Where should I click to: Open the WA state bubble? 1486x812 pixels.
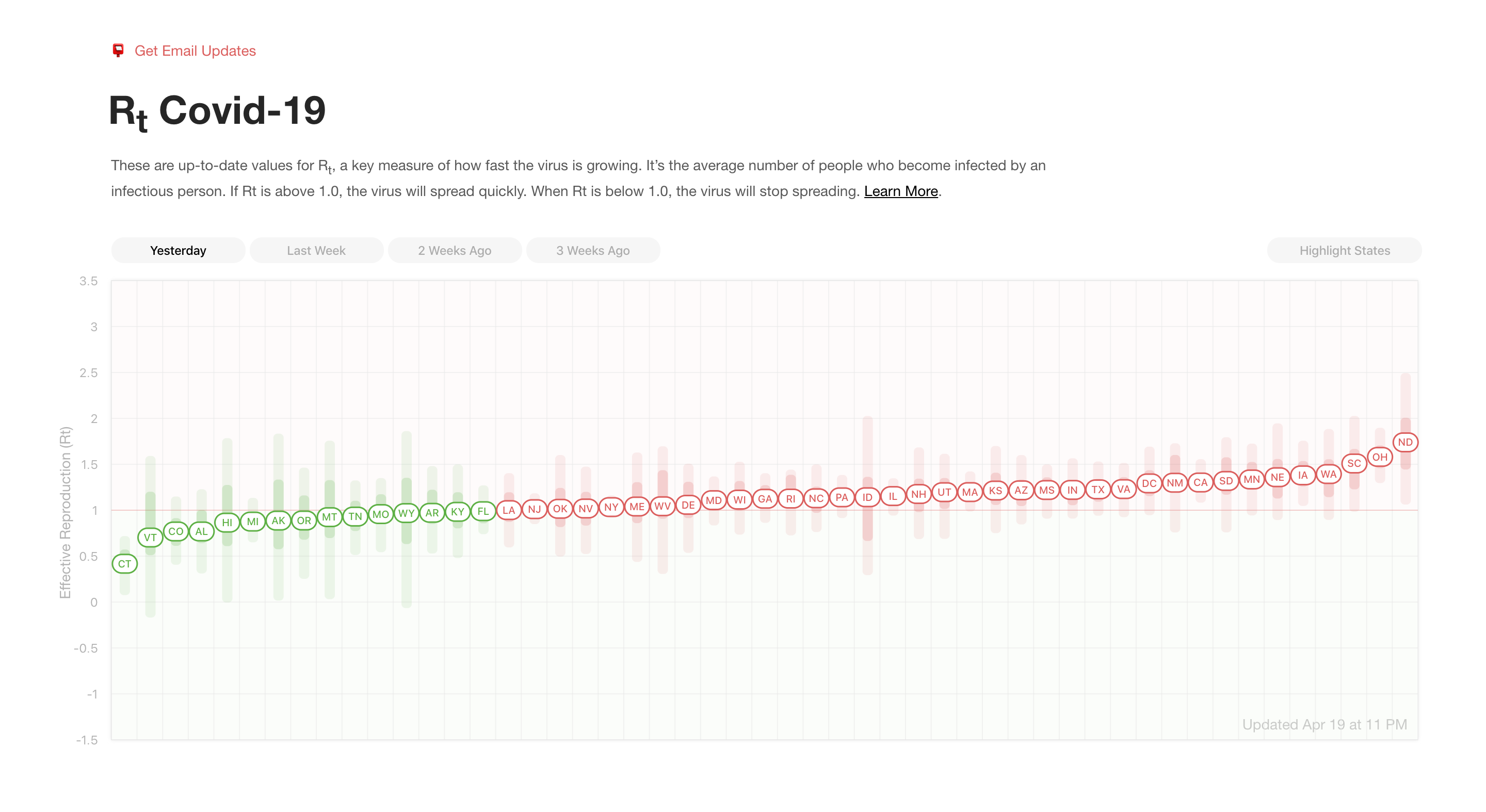tap(1329, 474)
